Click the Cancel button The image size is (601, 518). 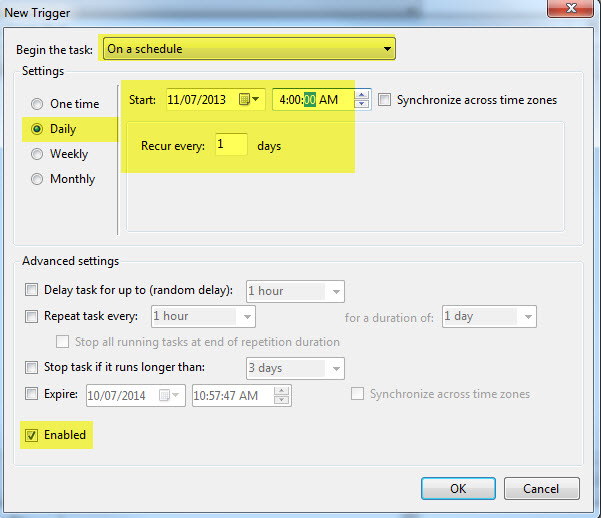[541, 489]
